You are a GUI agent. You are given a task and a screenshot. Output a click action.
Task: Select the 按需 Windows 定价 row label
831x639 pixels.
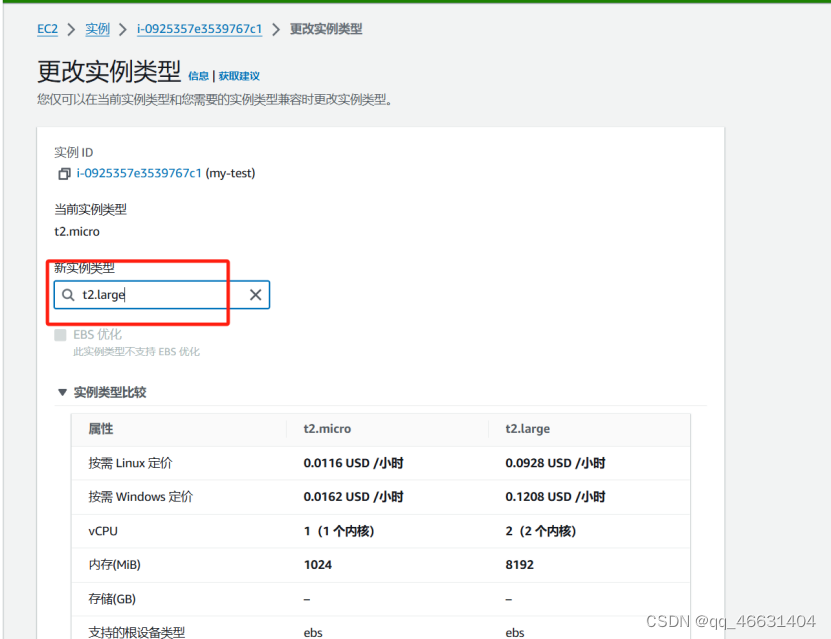tap(141, 497)
